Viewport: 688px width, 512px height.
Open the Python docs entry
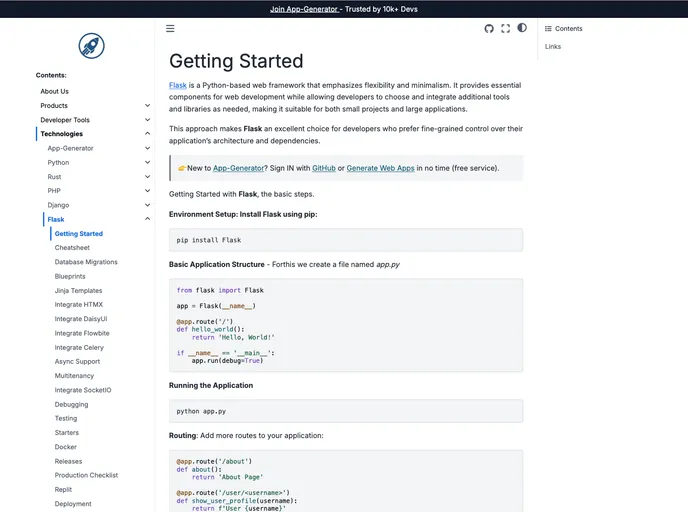58,162
